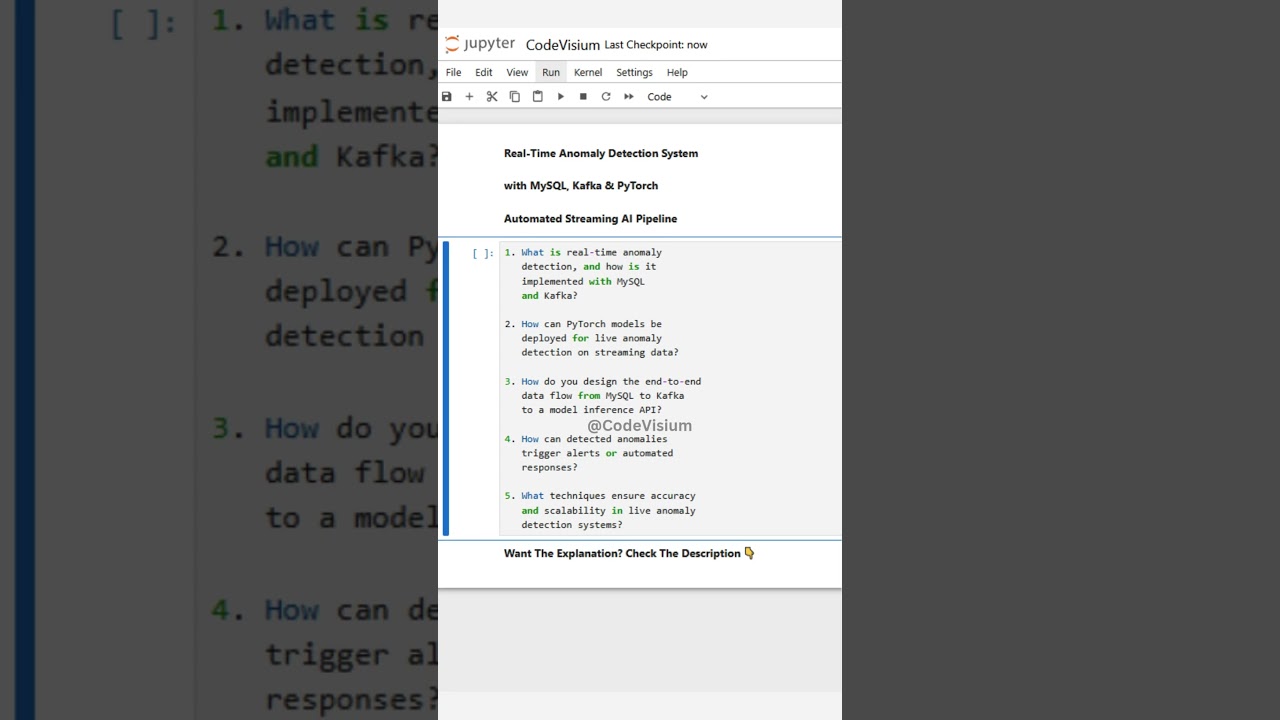The width and height of the screenshot is (1280, 720).
Task: Open the Settings menu
Action: (634, 72)
